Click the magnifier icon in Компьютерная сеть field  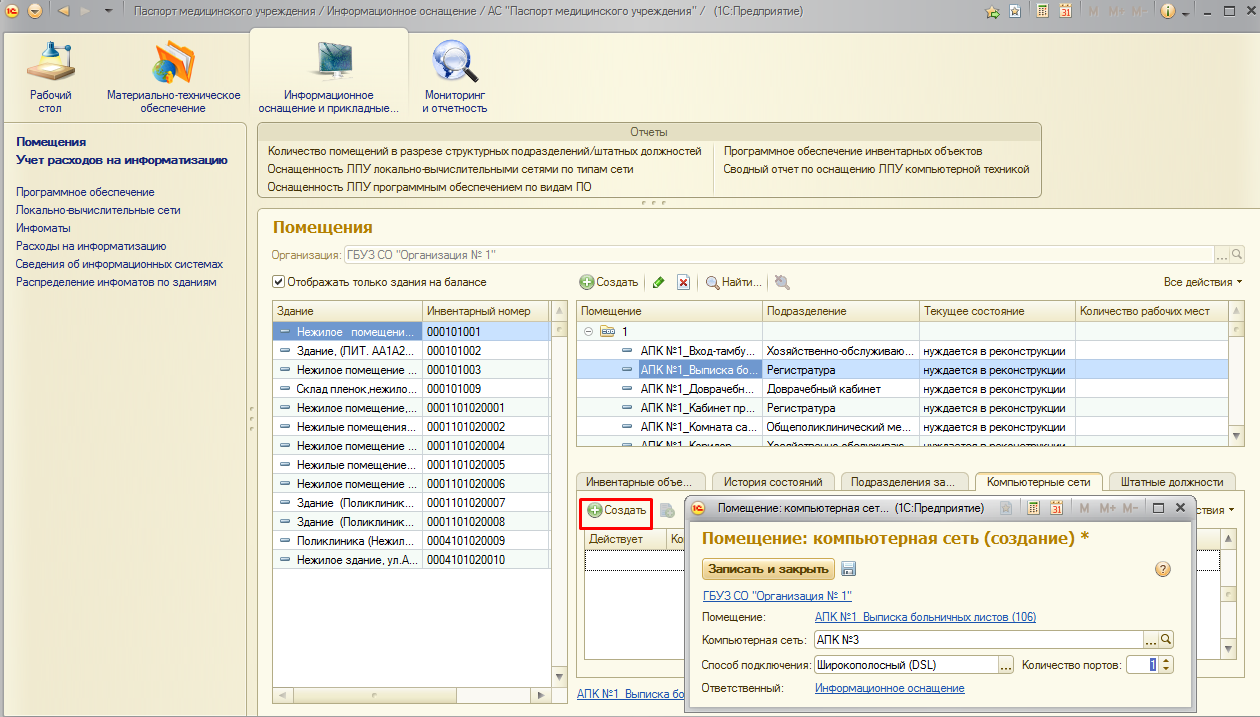coord(1166,640)
